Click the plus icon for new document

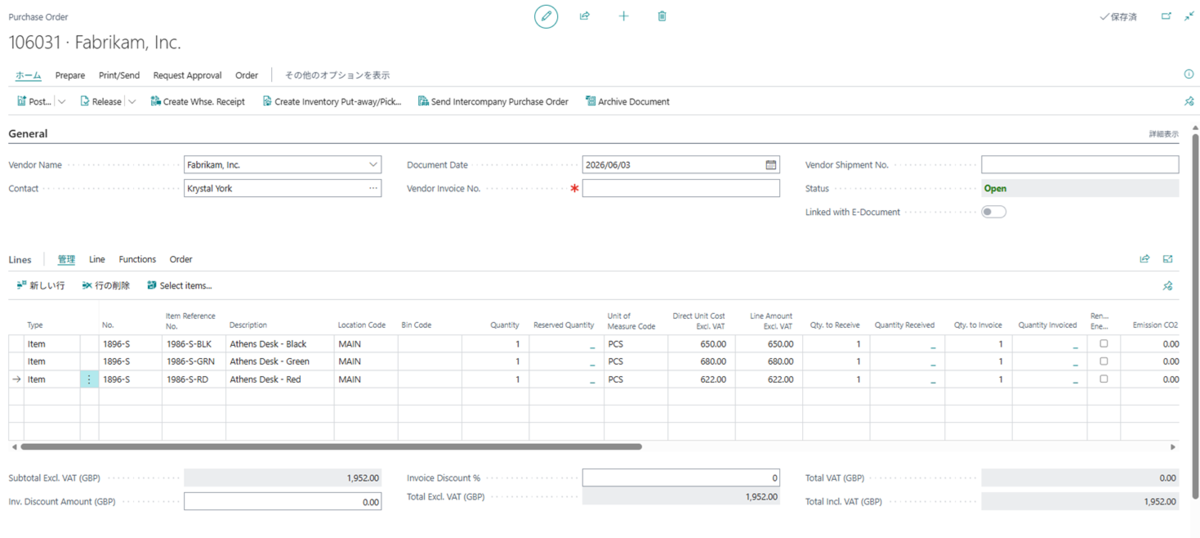coord(623,16)
